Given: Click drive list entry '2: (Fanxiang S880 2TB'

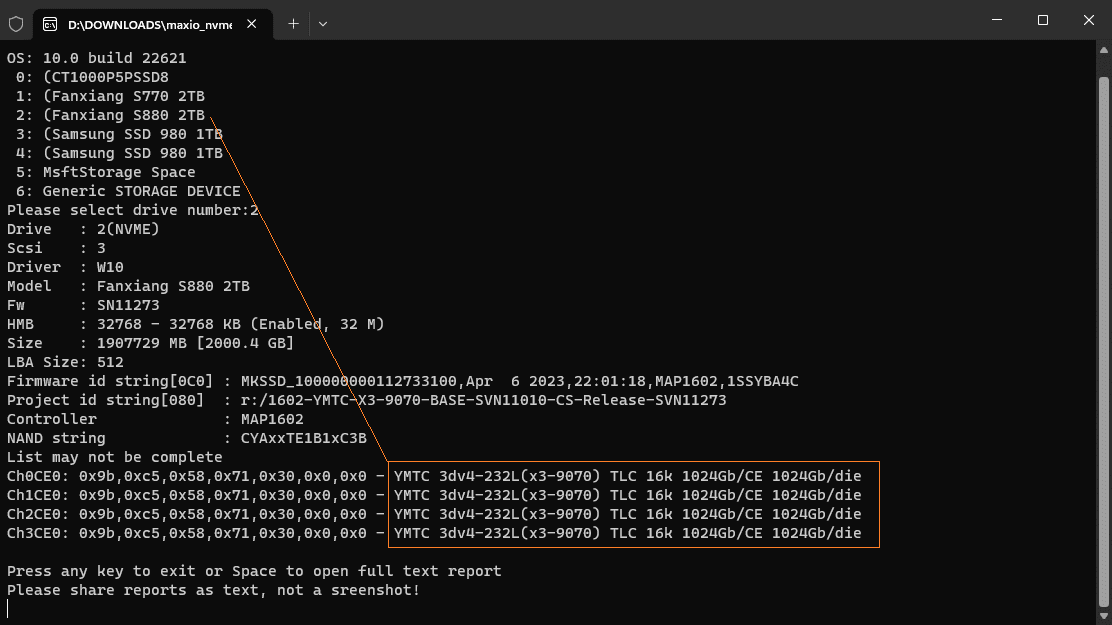Looking at the screenshot, I should pyautogui.click(x=110, y=115).
